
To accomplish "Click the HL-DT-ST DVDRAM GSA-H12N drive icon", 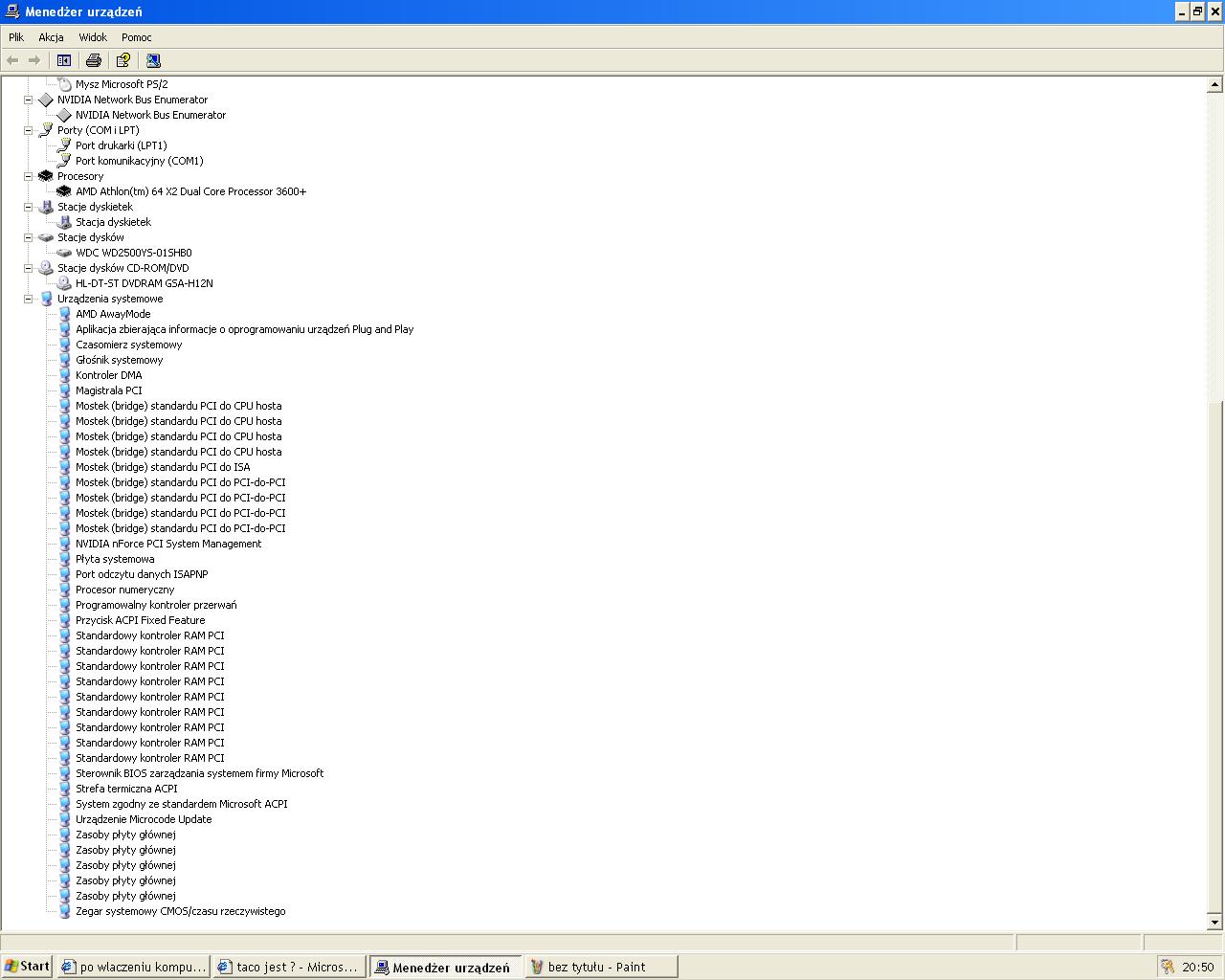I will pyautogui.click(x=64, y=283).
